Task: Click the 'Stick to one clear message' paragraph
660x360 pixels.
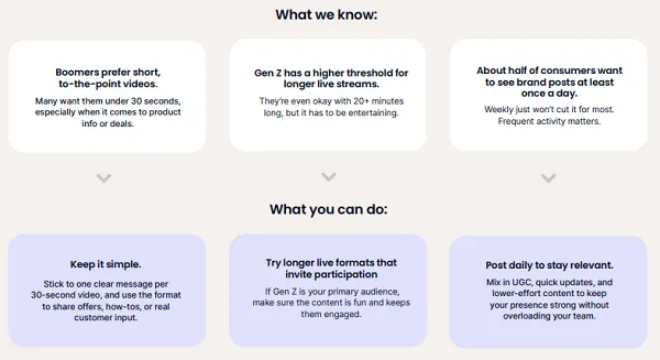Action: (106, 301)
